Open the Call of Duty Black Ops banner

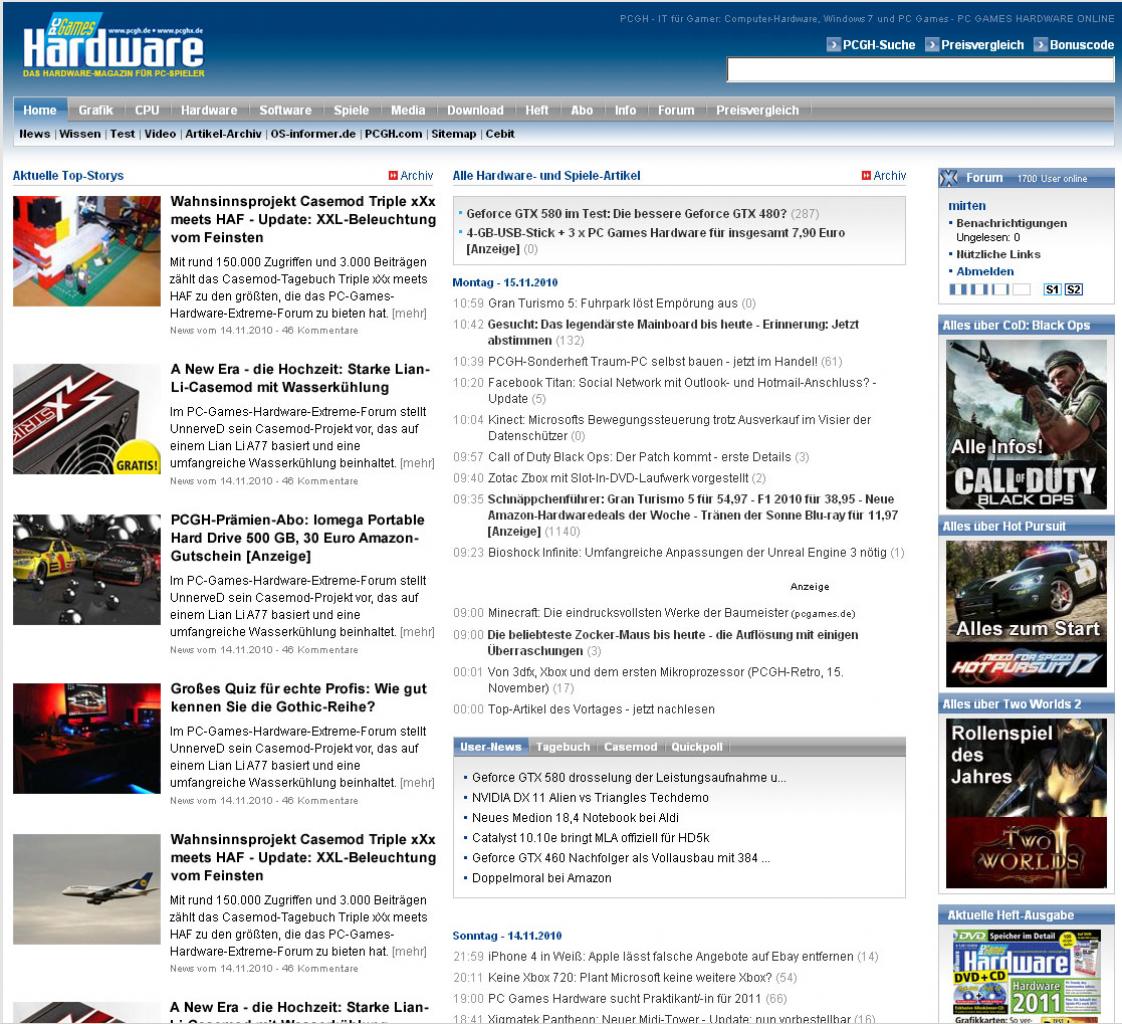(x=1026, y=424)
